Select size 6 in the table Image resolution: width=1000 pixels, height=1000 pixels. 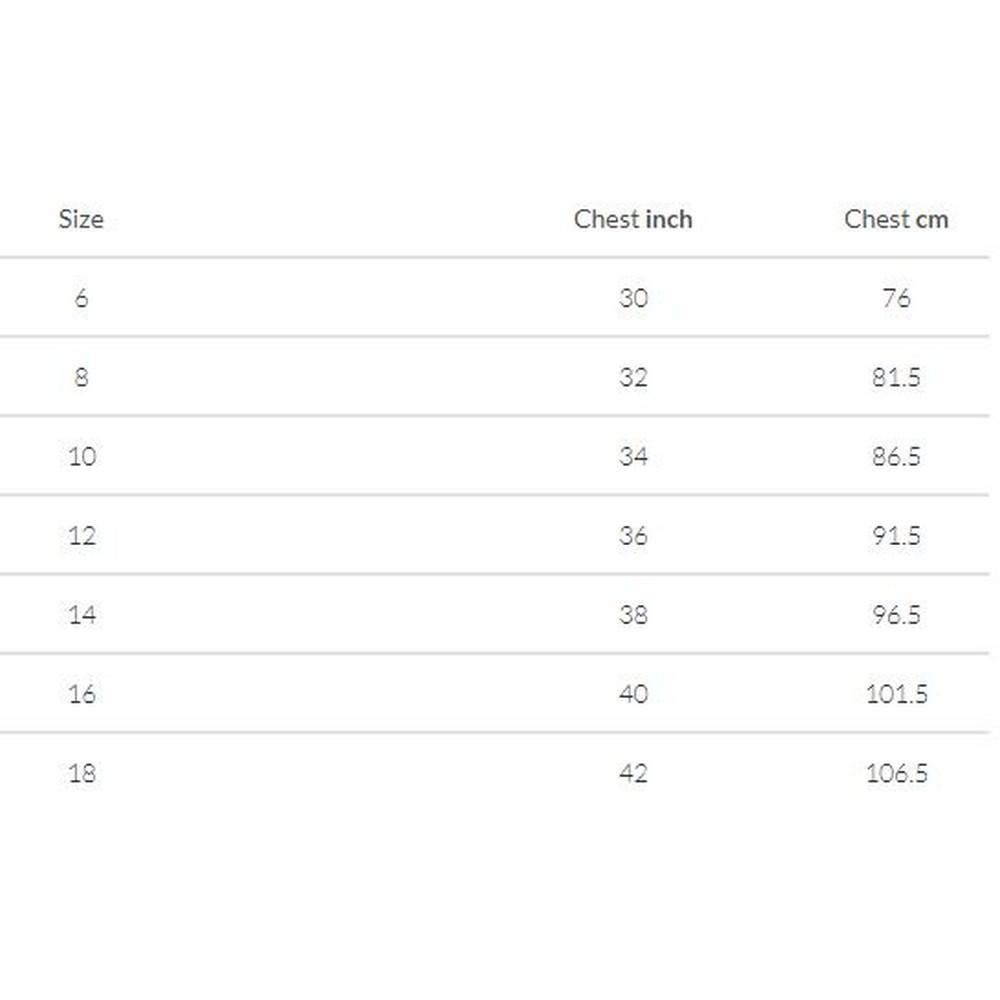(81, 298)
